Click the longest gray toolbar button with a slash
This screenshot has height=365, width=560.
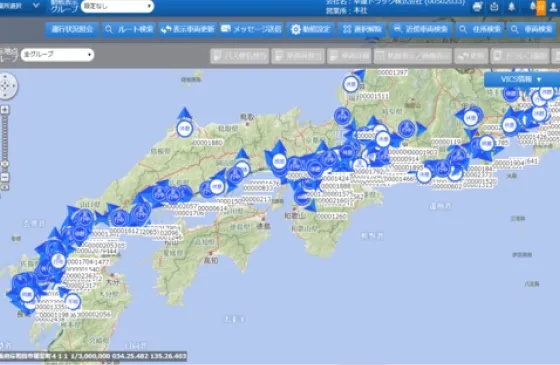(x=413, y=56)
